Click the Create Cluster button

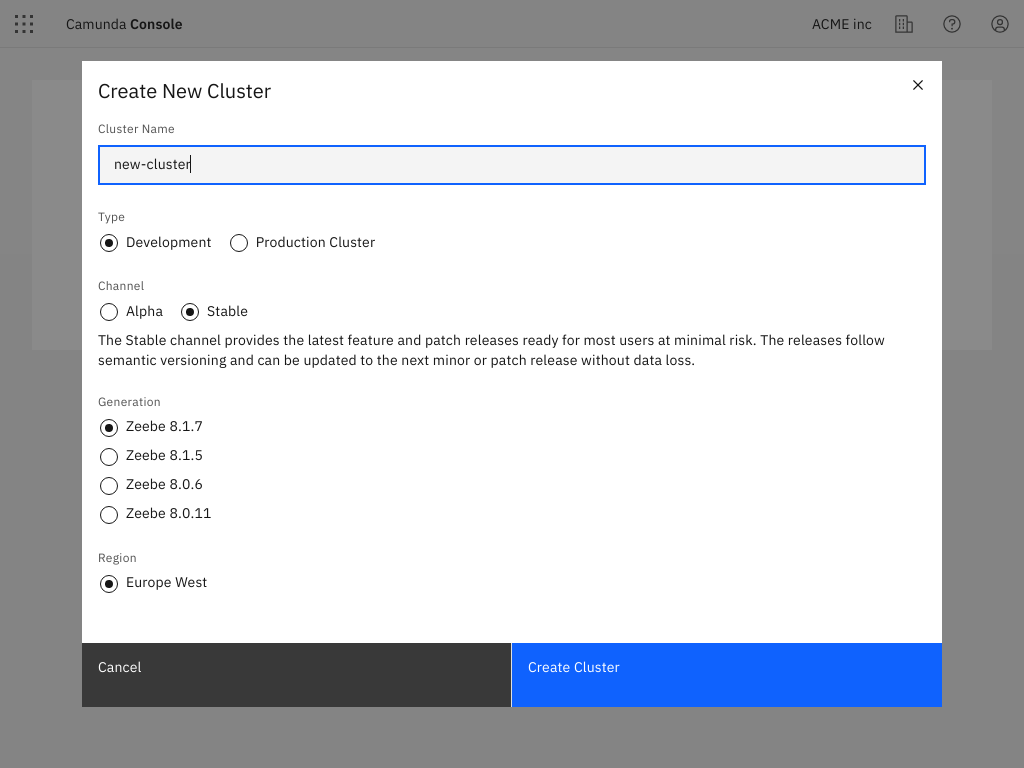point(726,675)
